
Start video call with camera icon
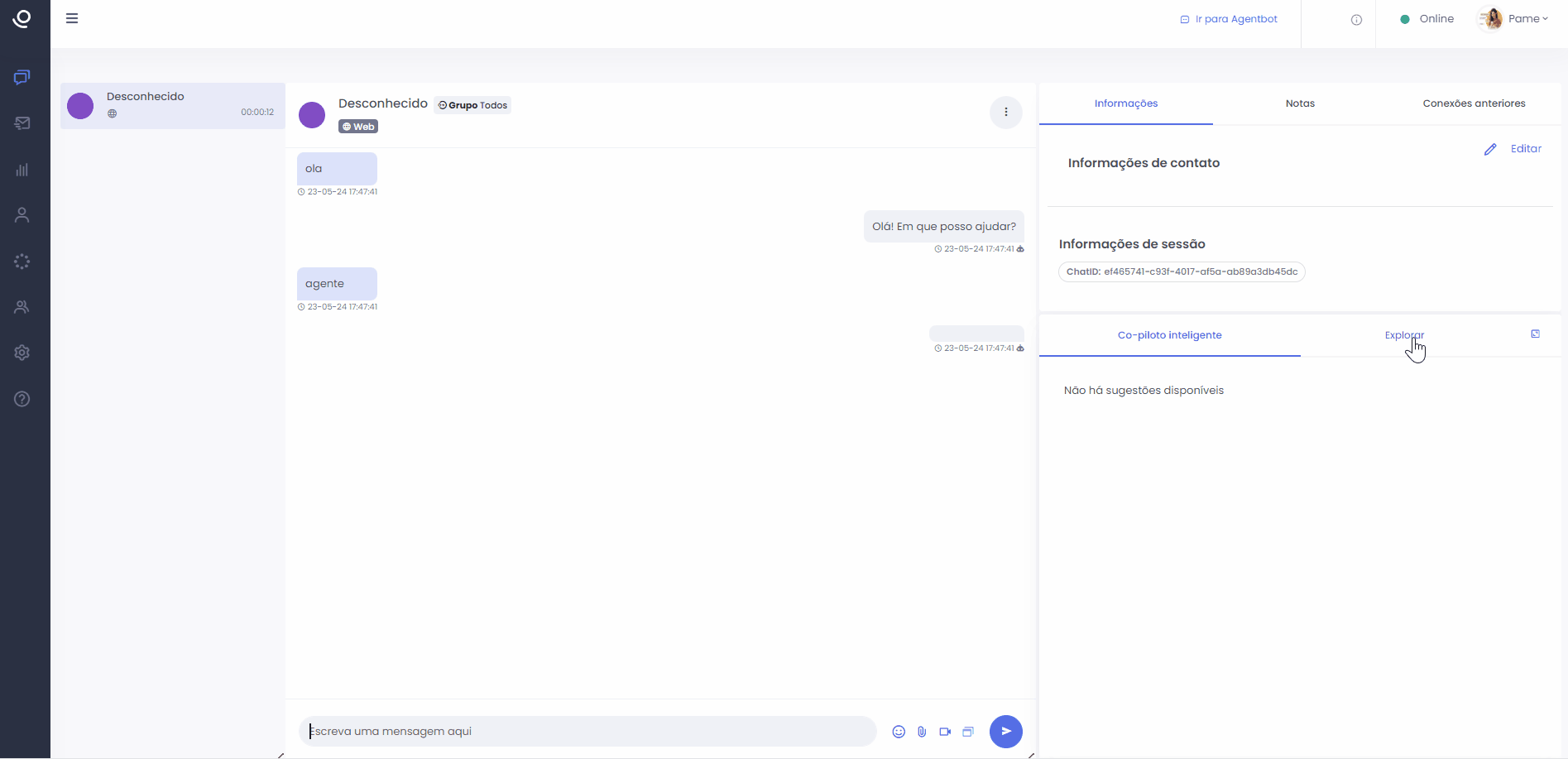pyautogui.click(x=945, y=732)
